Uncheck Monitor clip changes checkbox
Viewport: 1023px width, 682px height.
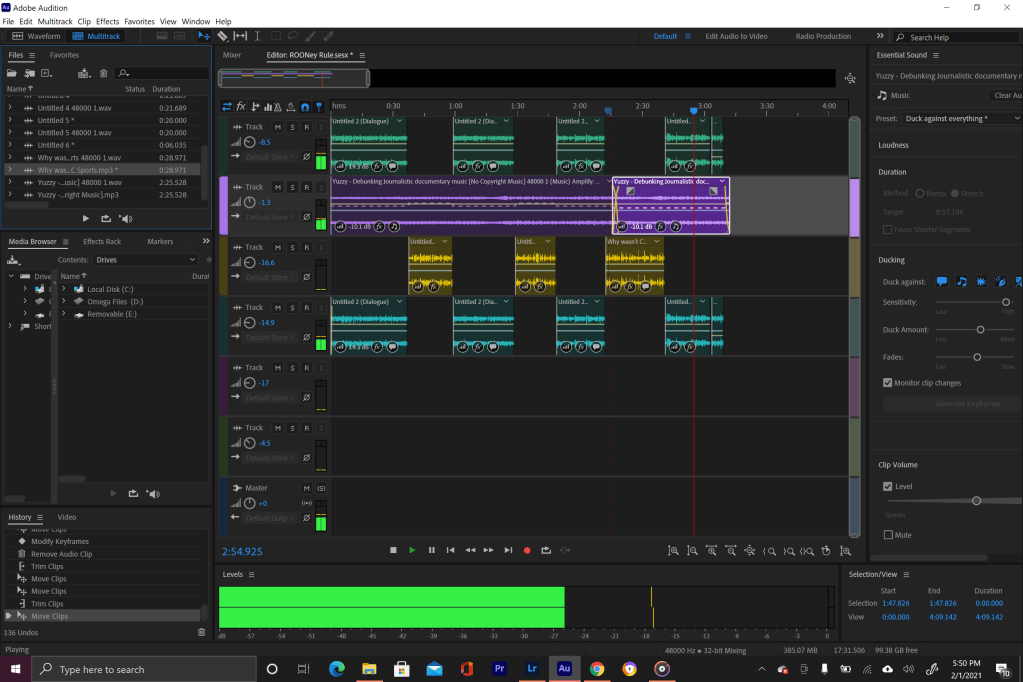pos(888,383)
